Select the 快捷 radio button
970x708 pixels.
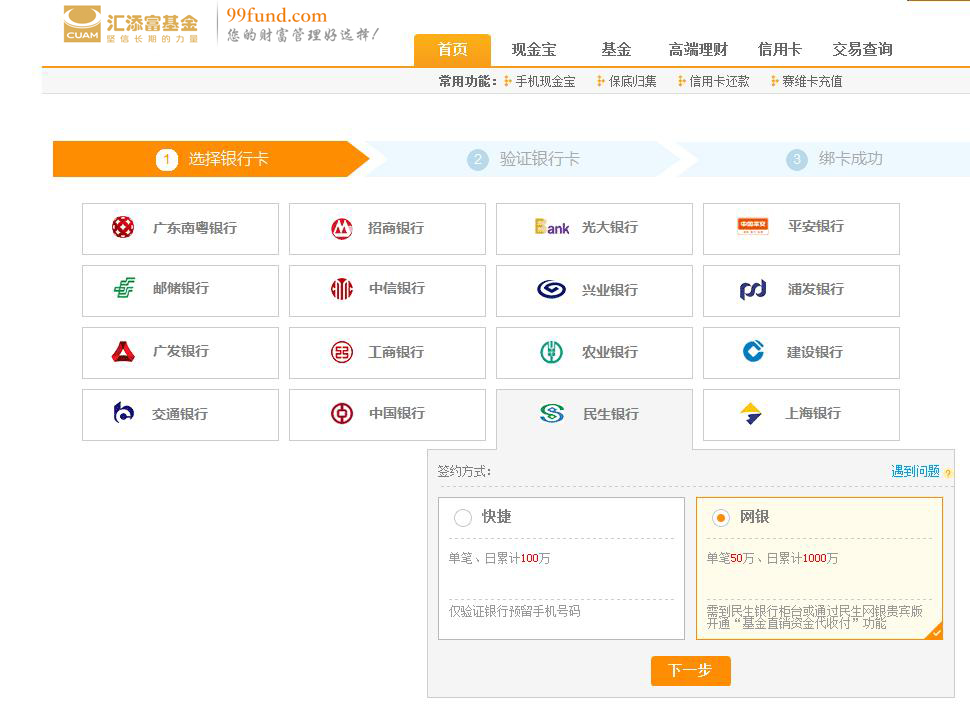coord(463,518)
